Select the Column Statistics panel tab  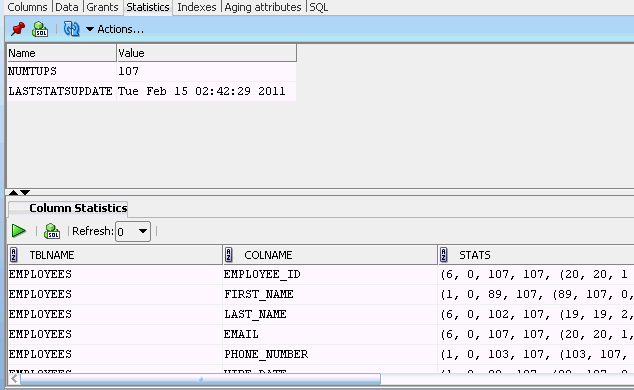(68, 208)
